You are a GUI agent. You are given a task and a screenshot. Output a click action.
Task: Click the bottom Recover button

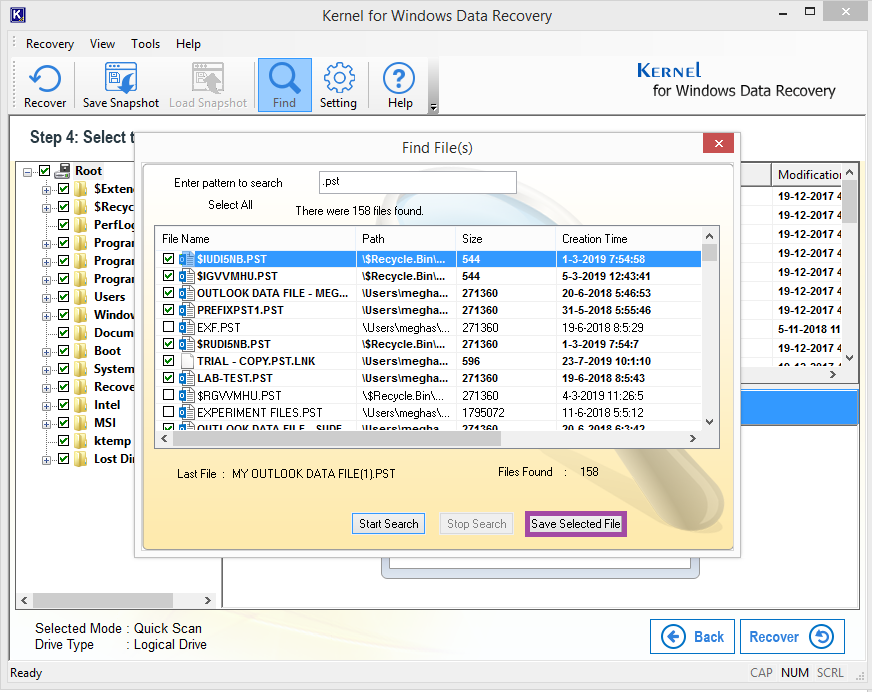792,636
